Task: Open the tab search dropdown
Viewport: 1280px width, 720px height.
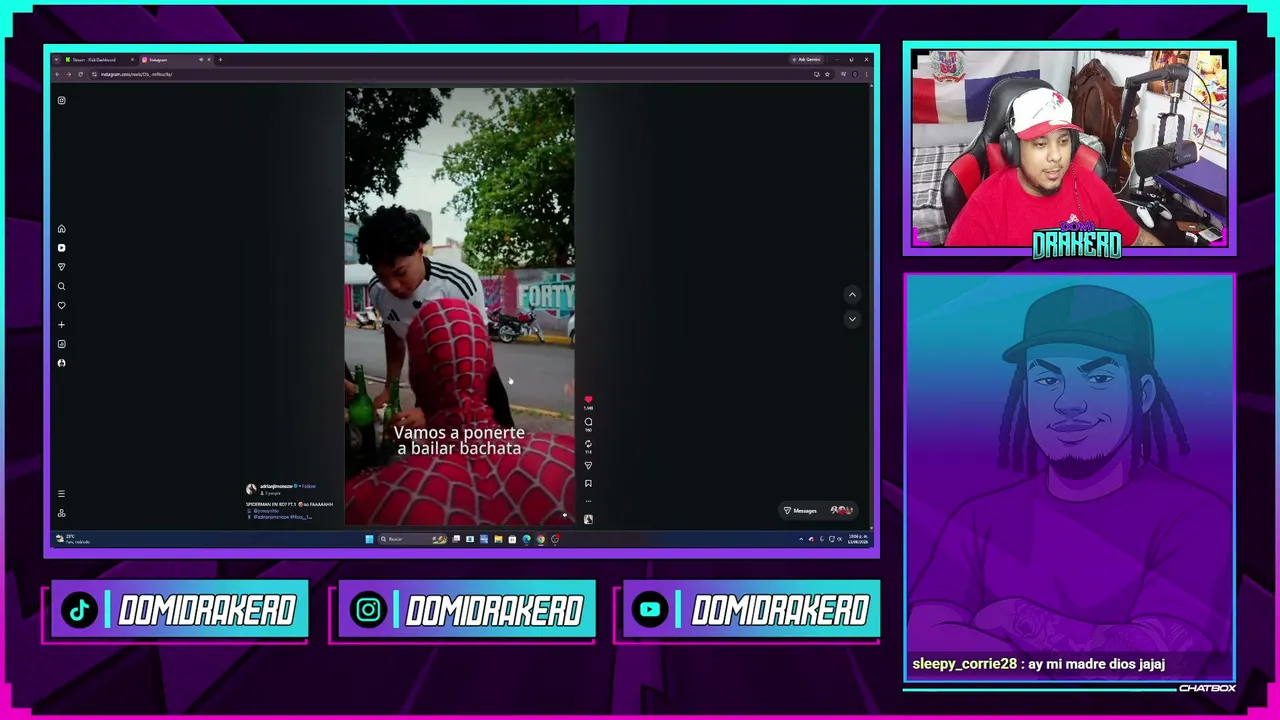Action: (56, 60)
